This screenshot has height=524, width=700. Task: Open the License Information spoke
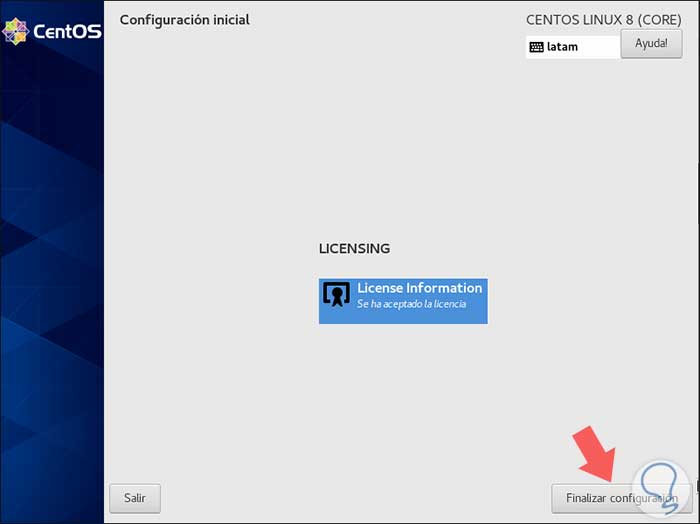[x=403, y=301]
